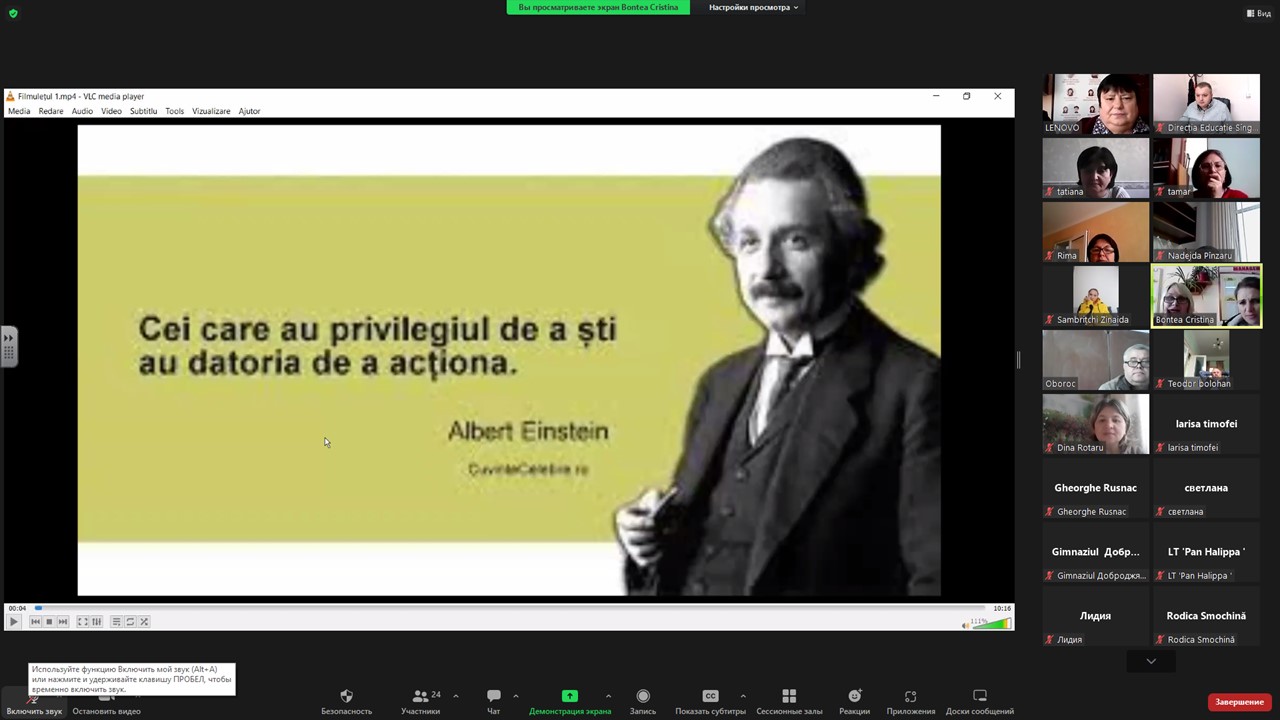This screenshot has width=1280, height=720.
Task: Expand the arrow next to Участники
Action: click(456, 696)
